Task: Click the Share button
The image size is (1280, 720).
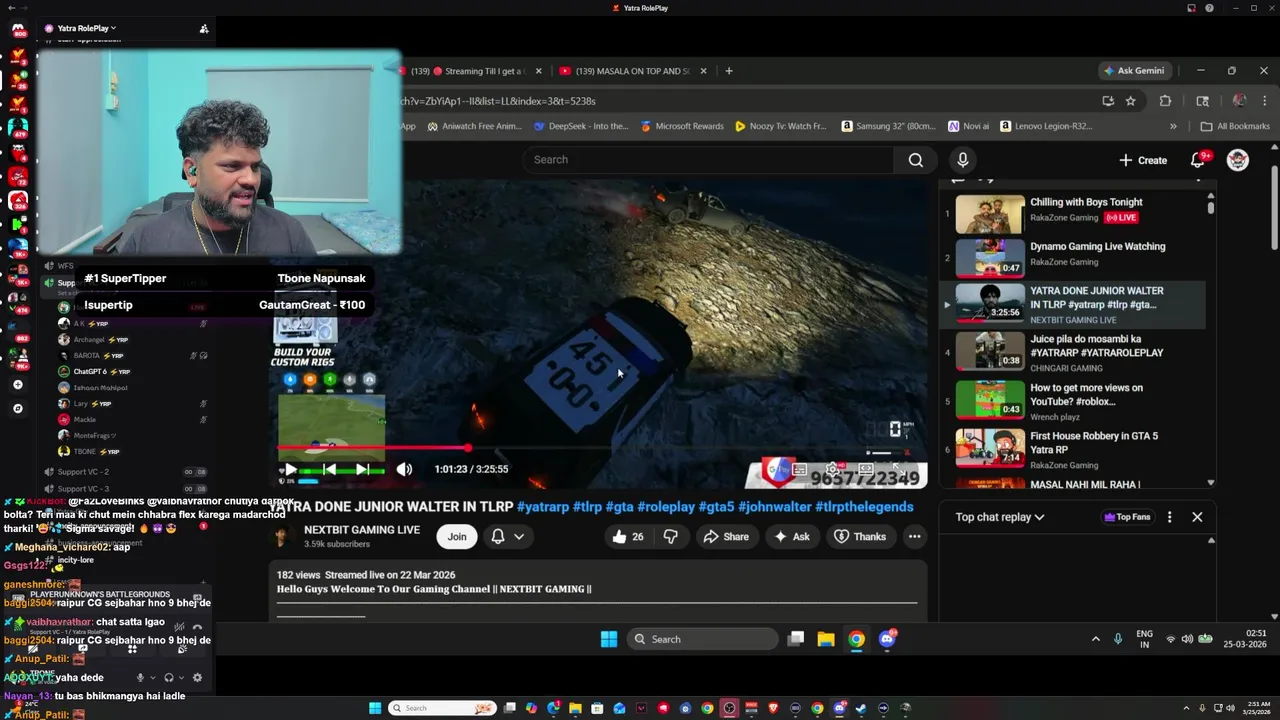Action: (726, 537)
